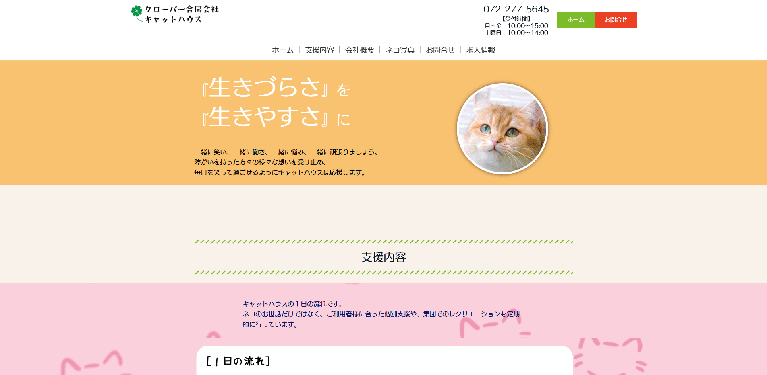Screen dimensions: 767x375
Task: Open the クローバー合同会社 キャットハウス site title
Action: coord(181,15)
